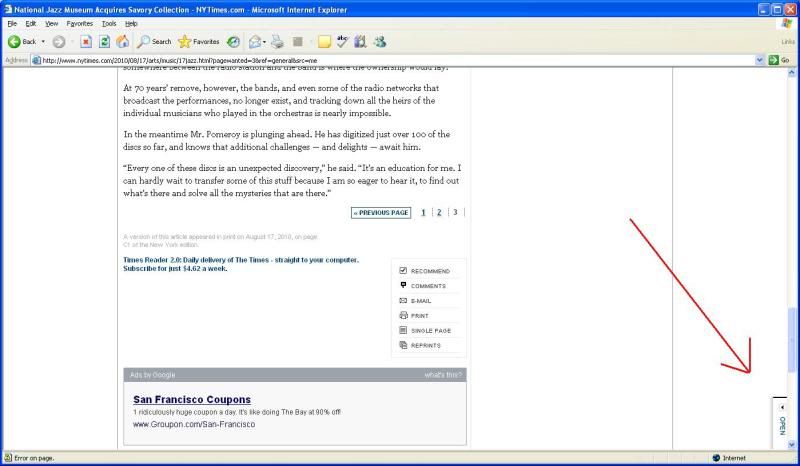Viewport: 800px width, 466px height.
Task: Click the Go button beside address bar
Action: click(x=779, y=60)
